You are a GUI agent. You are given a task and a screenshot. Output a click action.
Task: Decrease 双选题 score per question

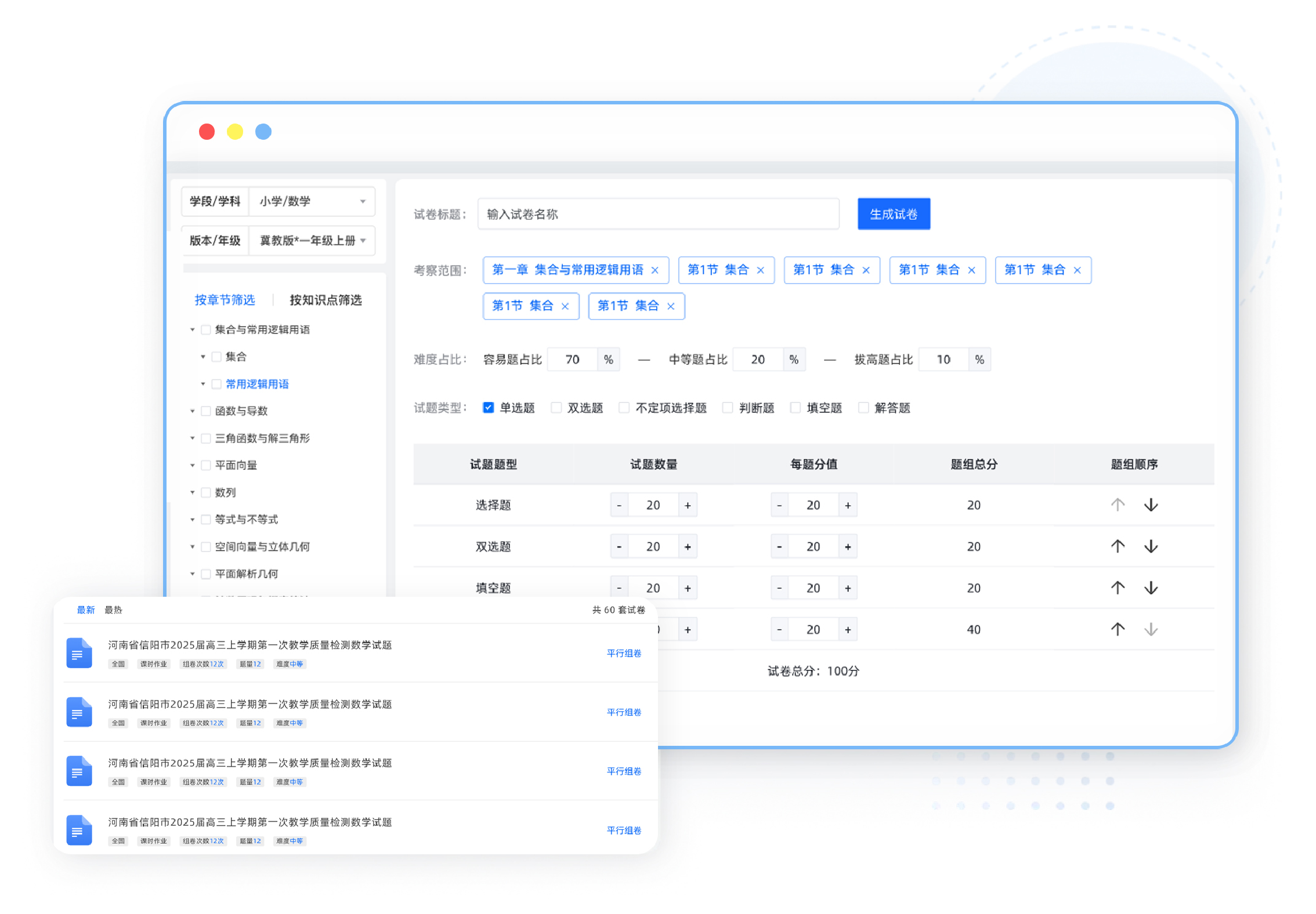tap(779, 546)
